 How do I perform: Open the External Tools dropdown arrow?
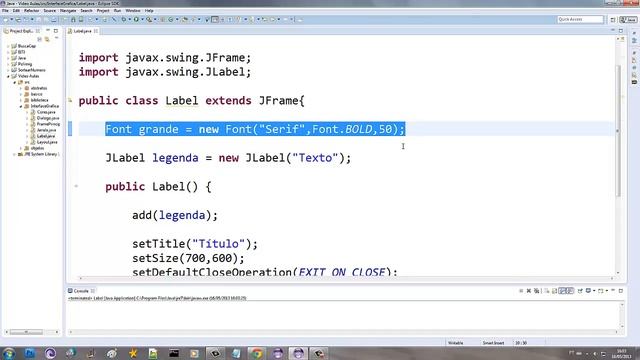[155, 19]
